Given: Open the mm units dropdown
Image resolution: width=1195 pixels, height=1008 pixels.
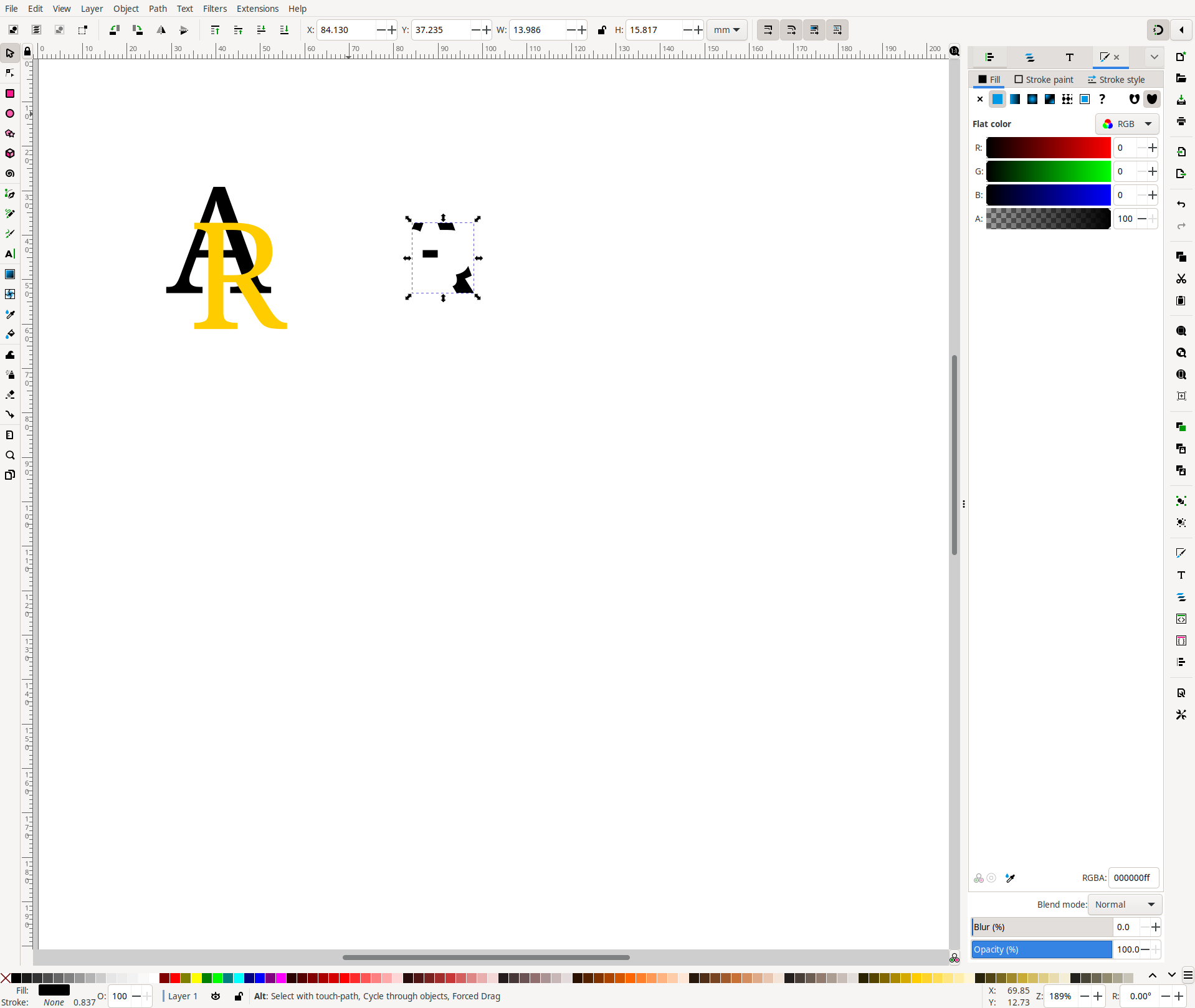Looking at the screenshot, I should 726,30.
